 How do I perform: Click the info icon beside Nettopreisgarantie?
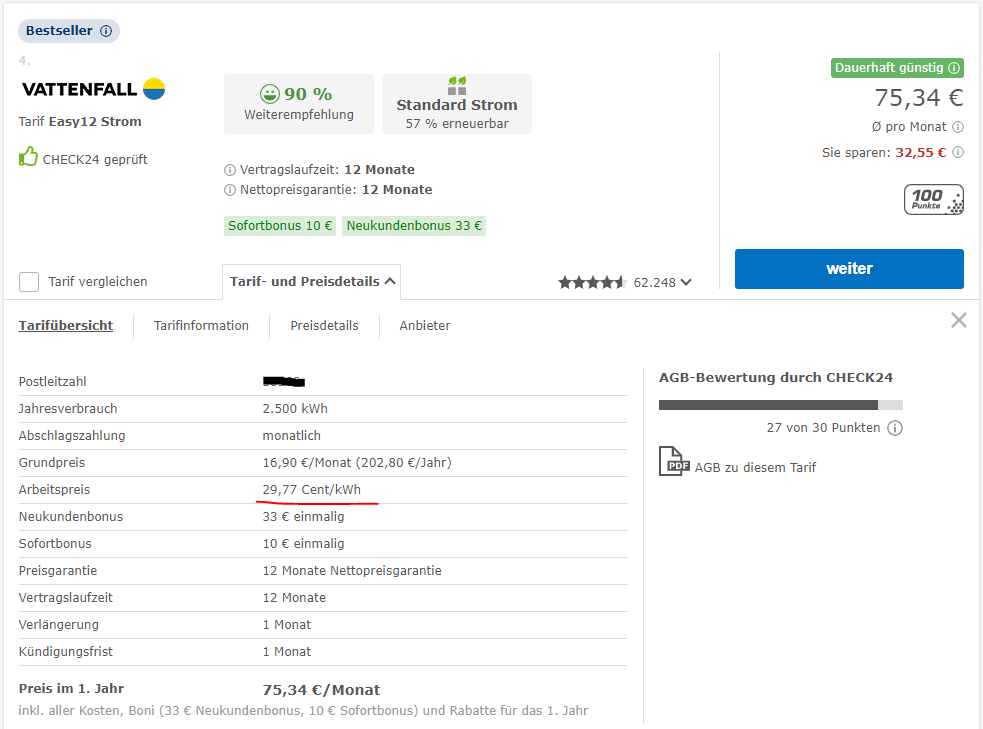tap(230, 190)
